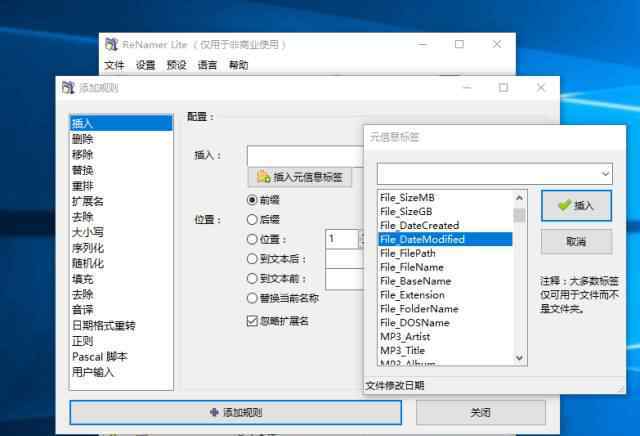Viewport: 640px width, 436px height.
Task: Select the 日期格式重转 rule type
Action: click(x=121, y=325)
